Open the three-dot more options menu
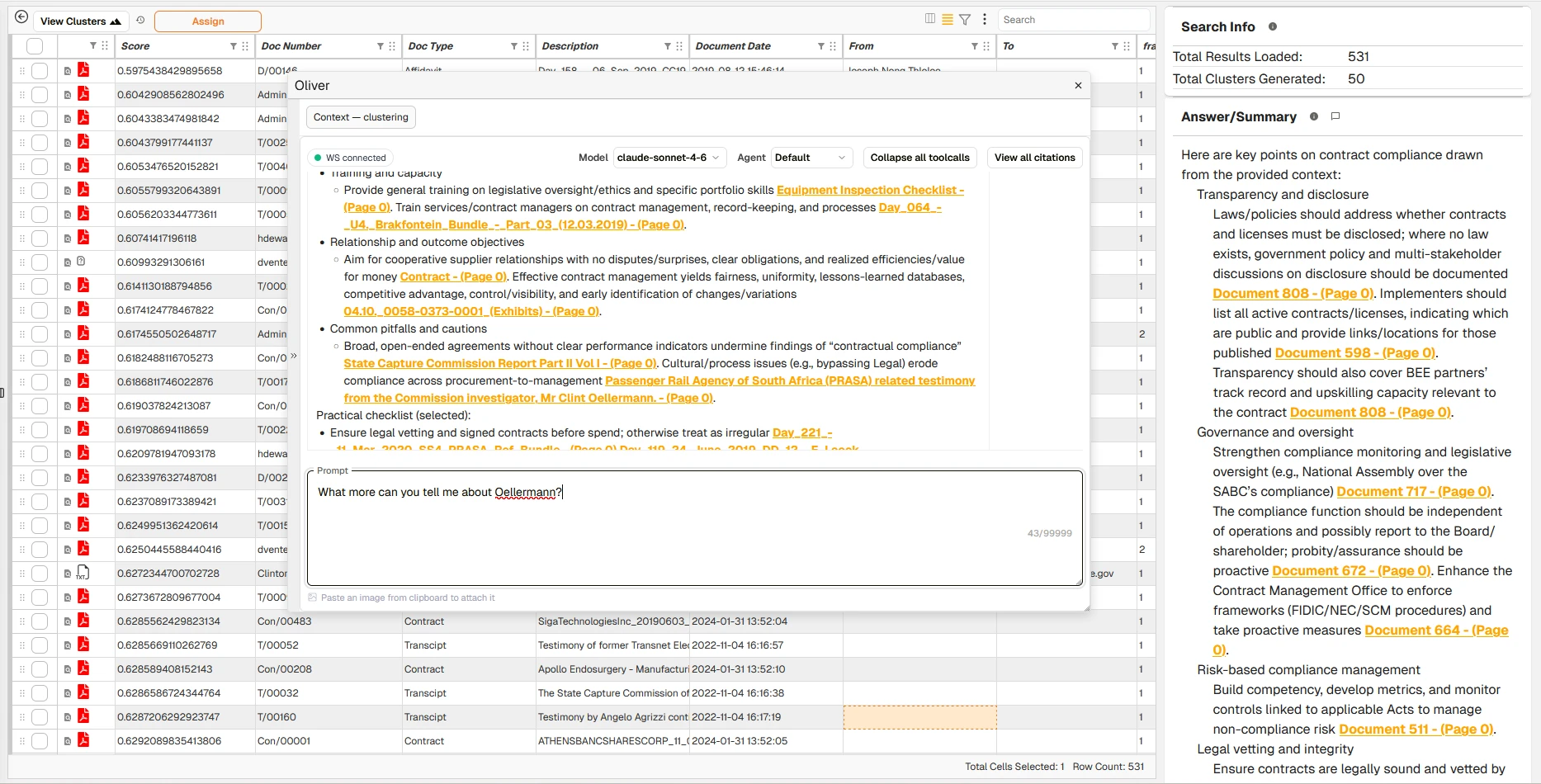This screenshot has height=784, width=1541. click(x=984, y=19)
